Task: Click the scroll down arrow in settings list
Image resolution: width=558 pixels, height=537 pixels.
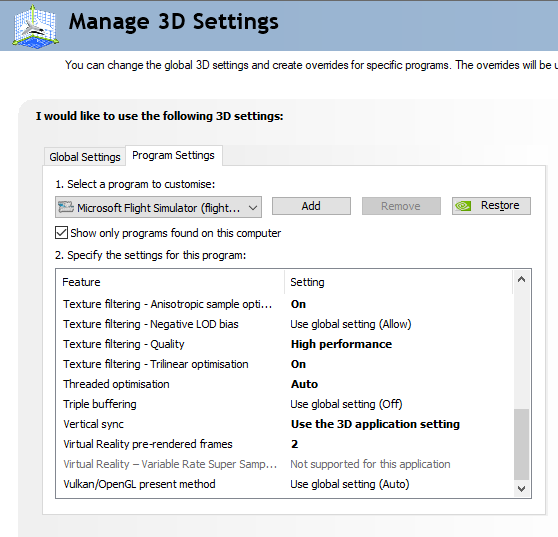Action: click(x=521, y=489)
